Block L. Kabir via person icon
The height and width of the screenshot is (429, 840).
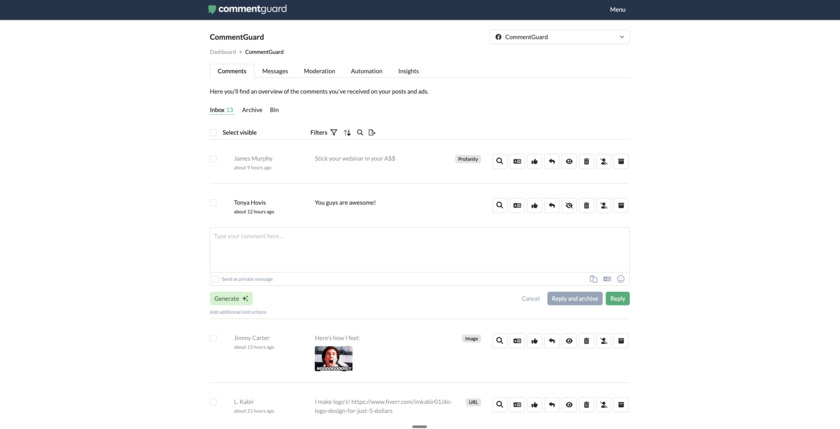(604, 404)
